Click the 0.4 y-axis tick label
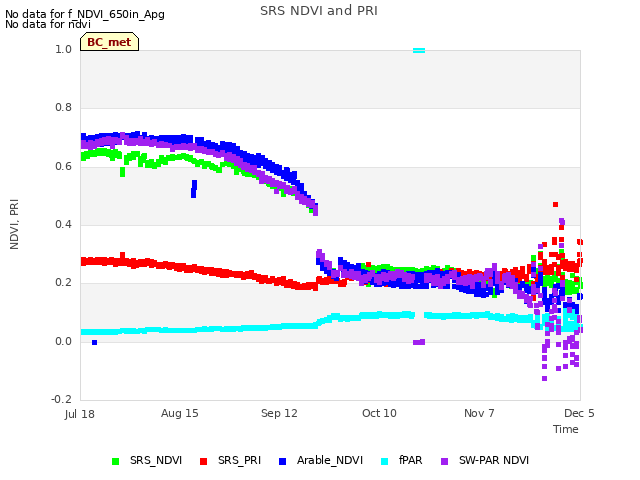The height and width of the screenshot is (480, 640). pyautogui.click(x=63, y=224)
